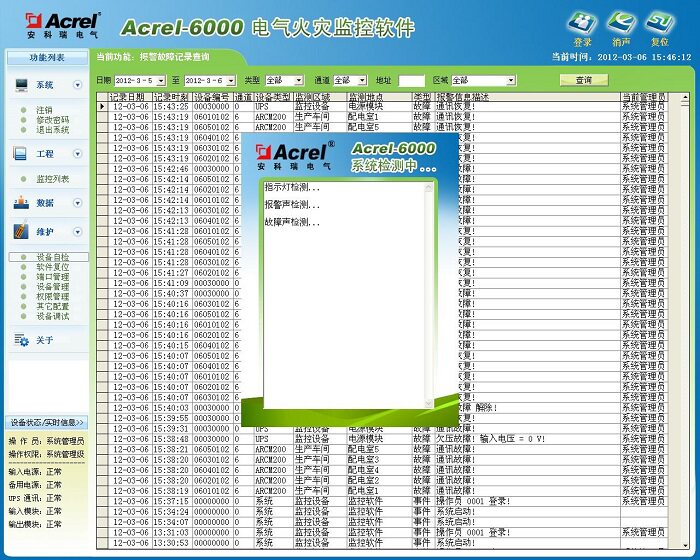
Task: Click the 查询 query button
Action: (584, 80)
